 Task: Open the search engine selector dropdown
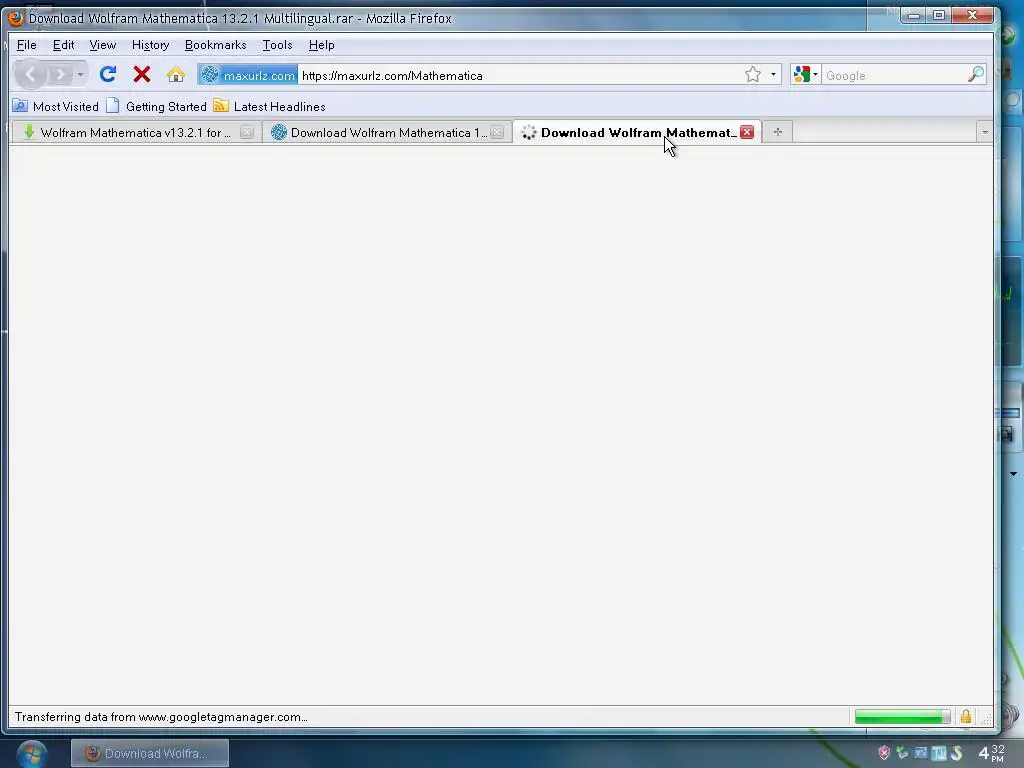pyautogui.click(x=805, y=74)
